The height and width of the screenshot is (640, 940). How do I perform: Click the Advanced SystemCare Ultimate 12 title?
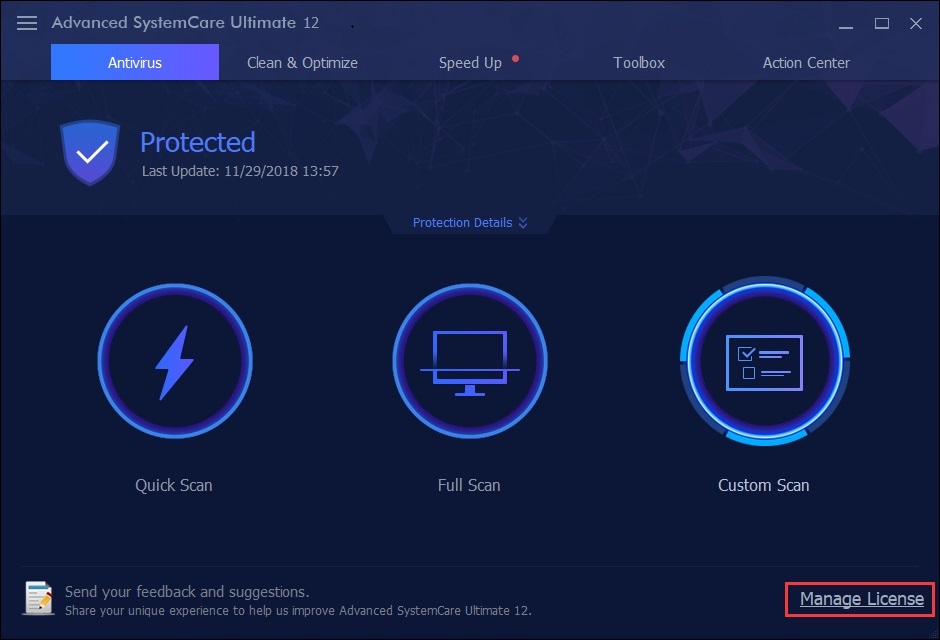point(185,23)
